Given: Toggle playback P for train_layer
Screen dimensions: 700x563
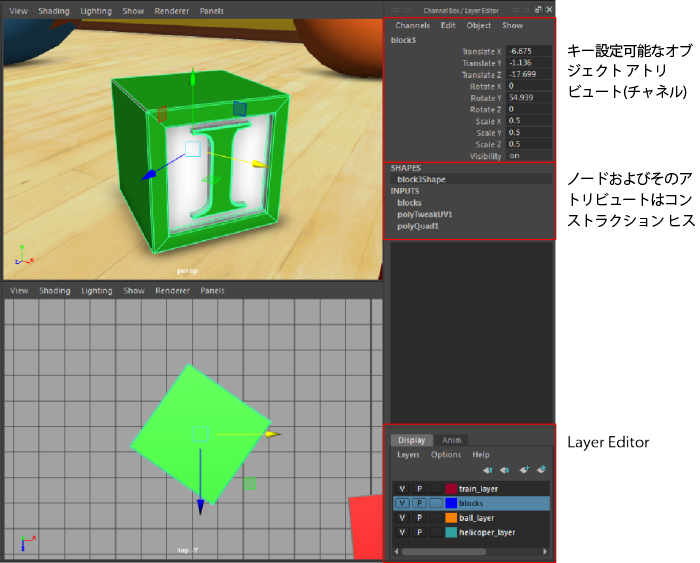Looking at the screenshot, I should pyautogui.click(x=419, y=488).
